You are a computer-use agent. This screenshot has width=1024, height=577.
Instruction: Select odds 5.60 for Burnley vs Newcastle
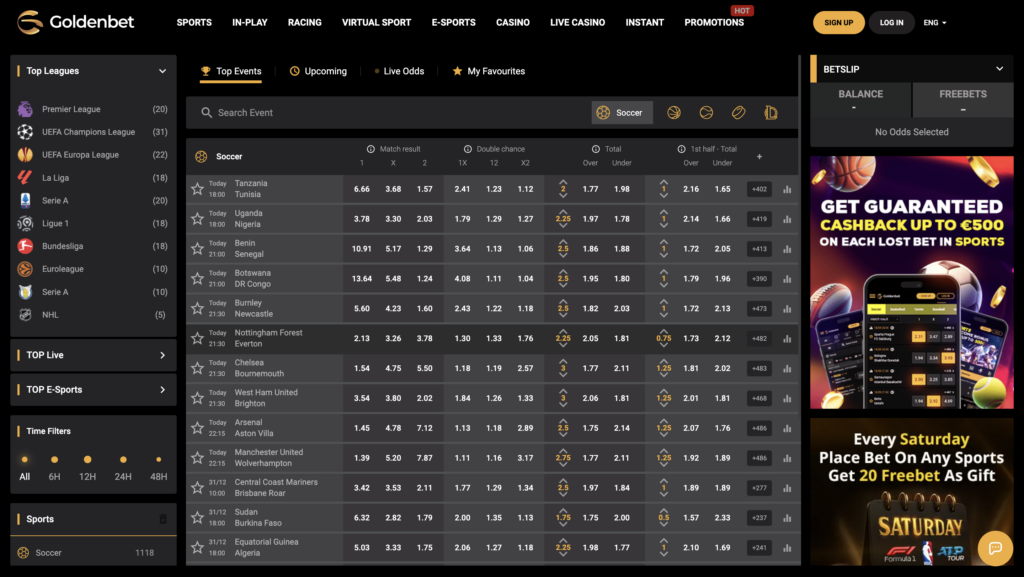click(362, 307)
